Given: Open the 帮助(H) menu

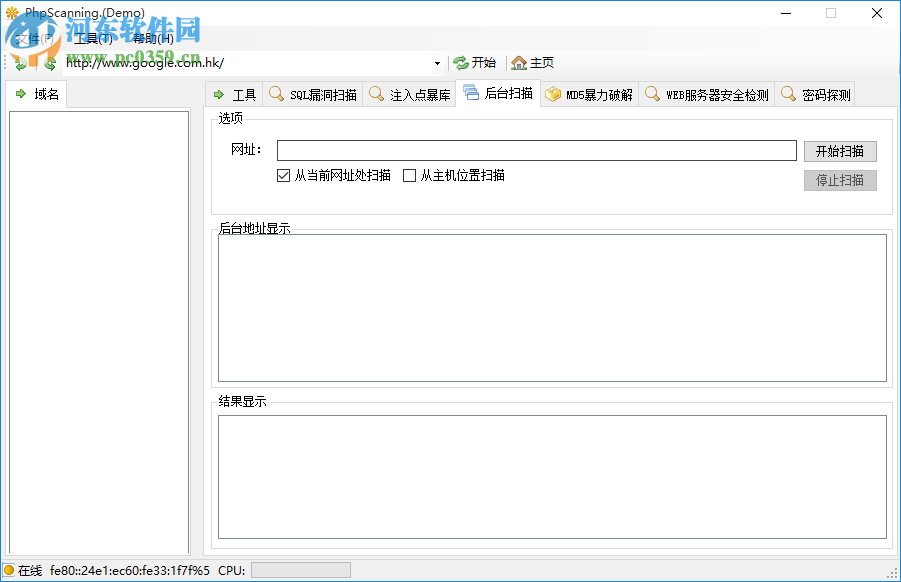Looking at the screenshot, I should [x=148, y=37].
